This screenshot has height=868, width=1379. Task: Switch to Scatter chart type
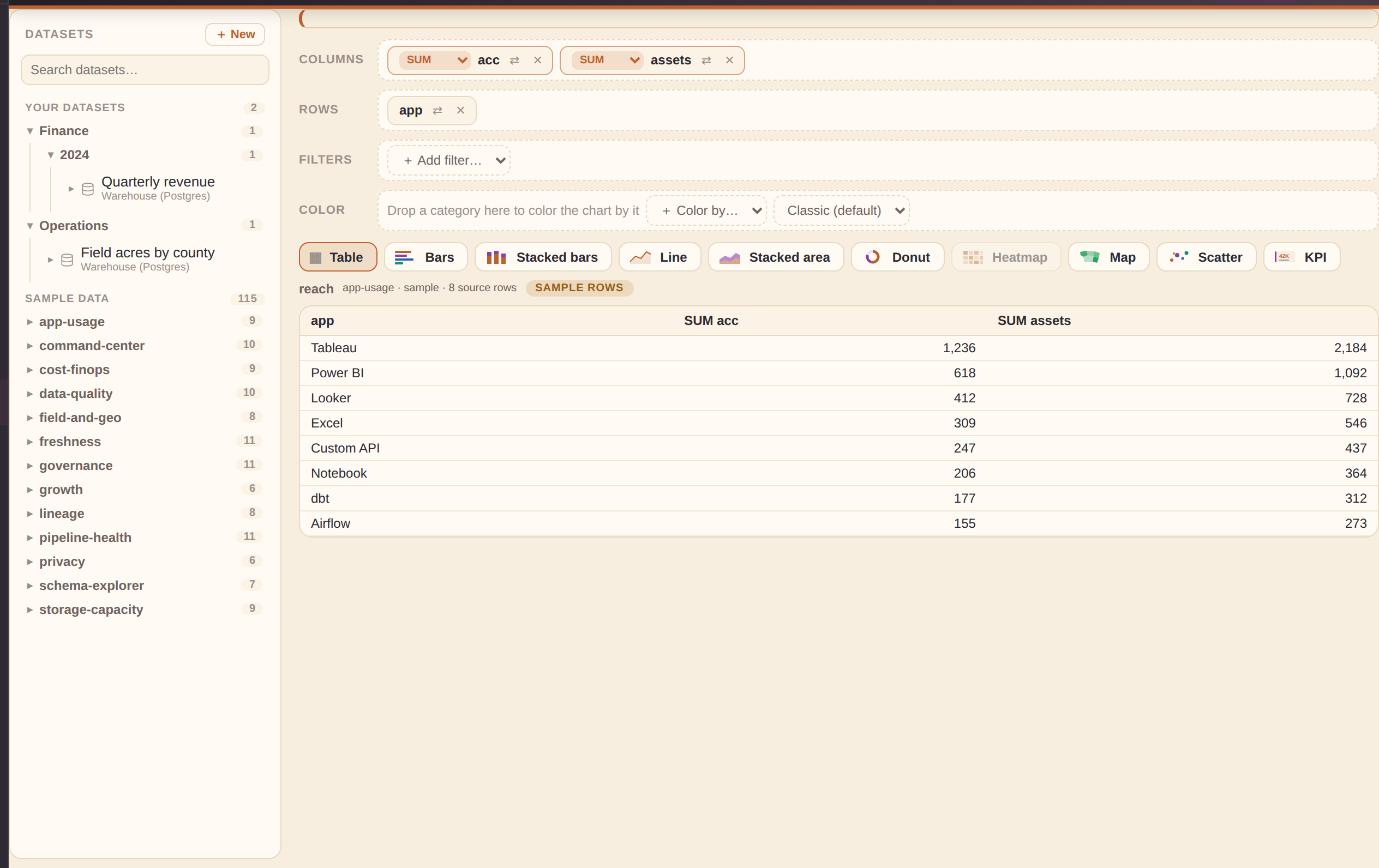(x=1207, y=257)
